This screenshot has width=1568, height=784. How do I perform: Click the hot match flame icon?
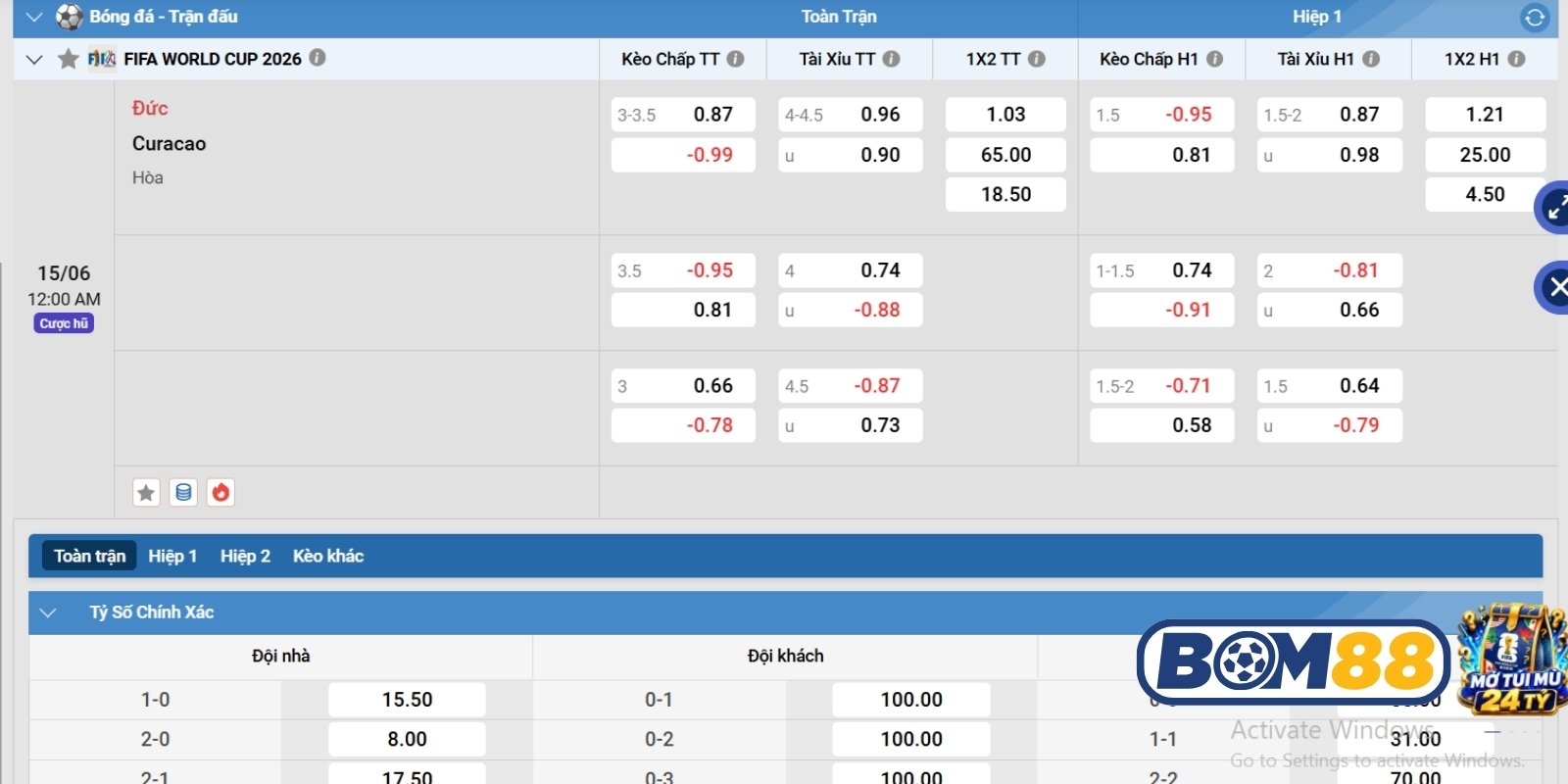tap(220, 492)
